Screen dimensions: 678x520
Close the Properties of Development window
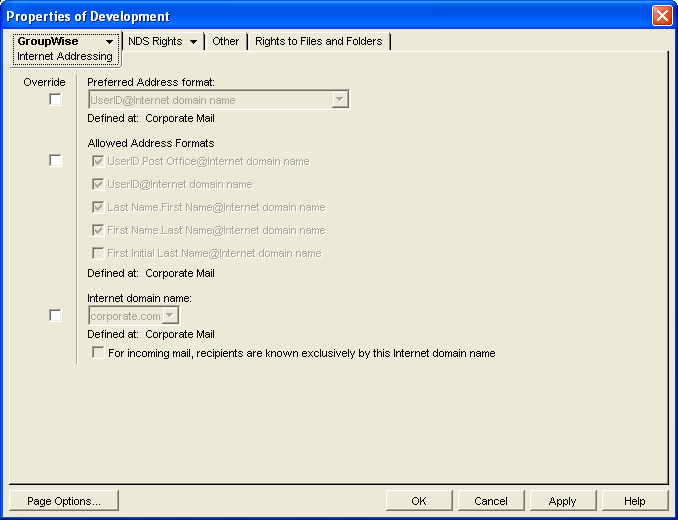[662, 16]
